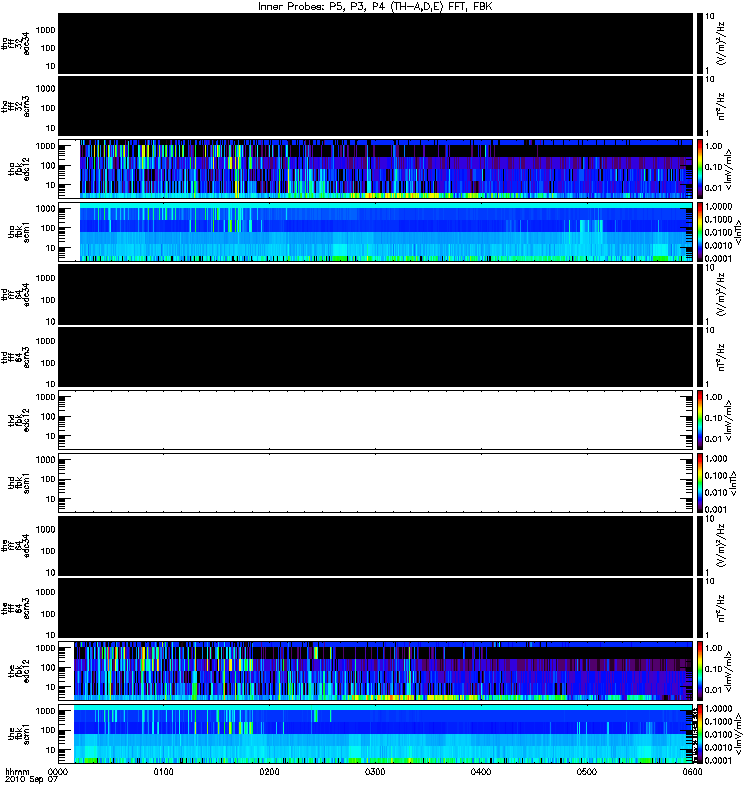
Task: Select the thd fff 64 edc34 axis label
Action: [x=16, y=295]
